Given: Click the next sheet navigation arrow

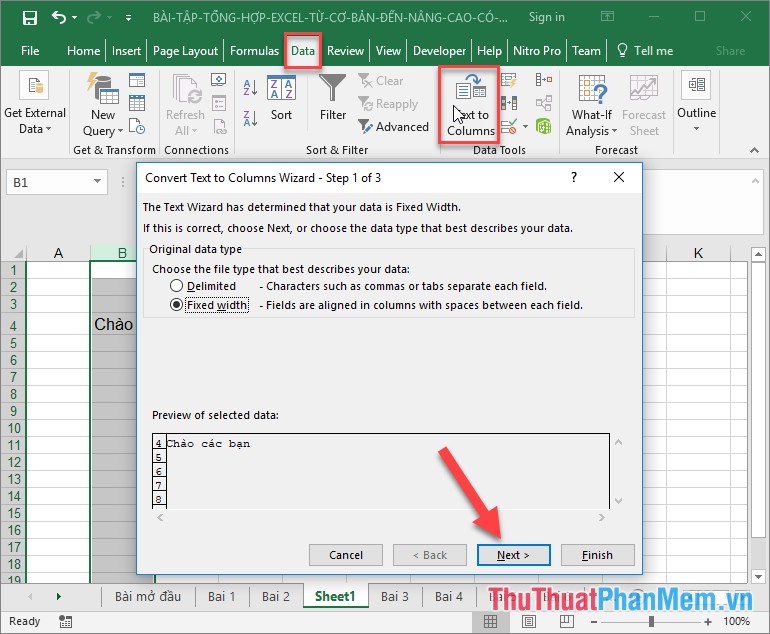Looking at the screenshot, I should pos(58,597).
